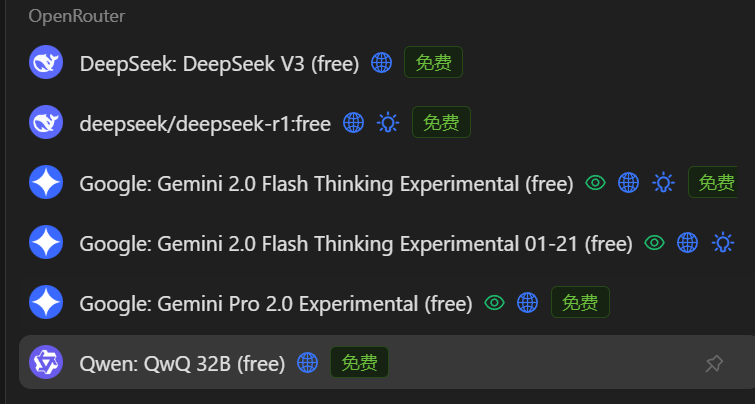Click the globe icon on Qwen QwQ 32B

click(x=307, y=362)
